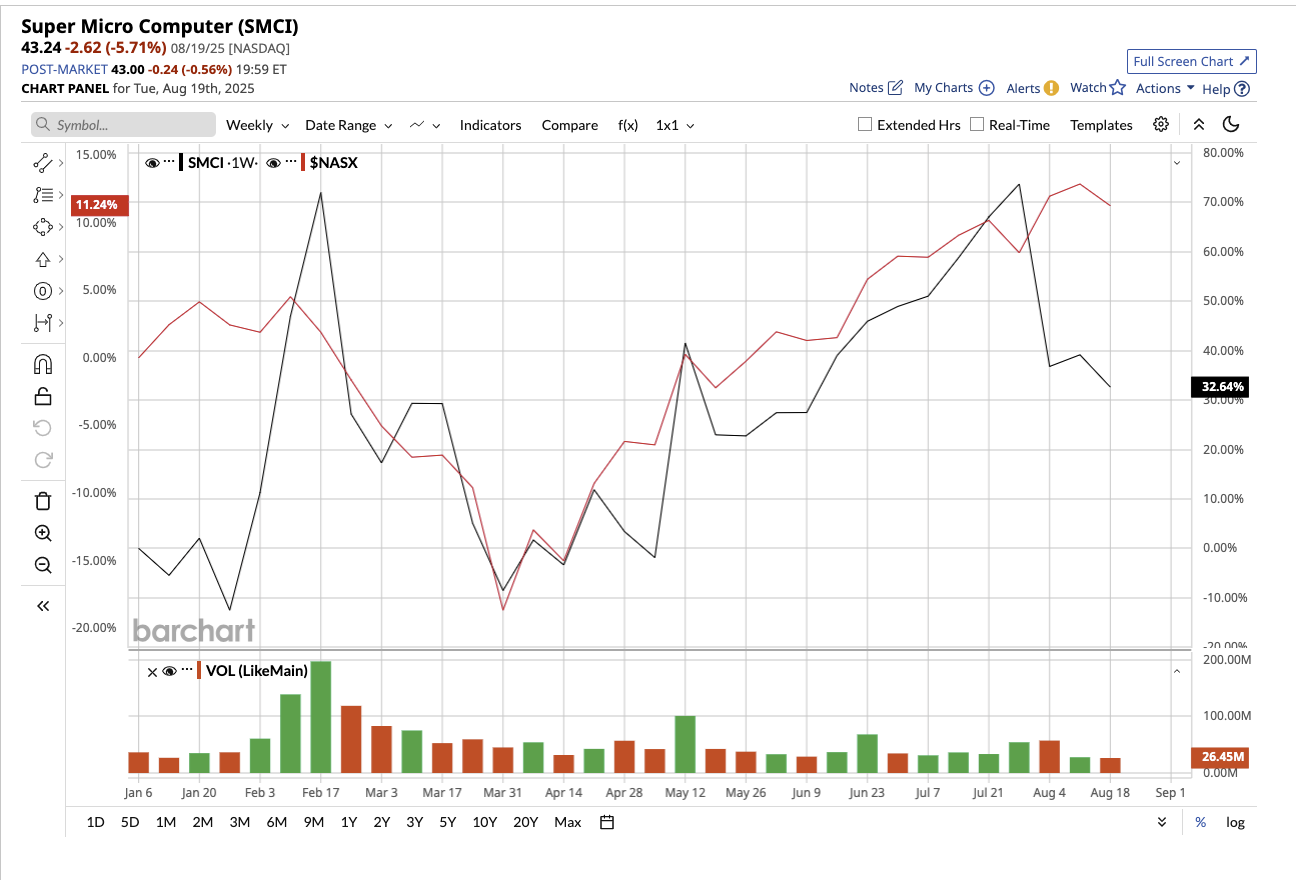The width and height of the screenshot is (1296, 880).
Task: Select the 1Y period
Action: tap(349, 822)
